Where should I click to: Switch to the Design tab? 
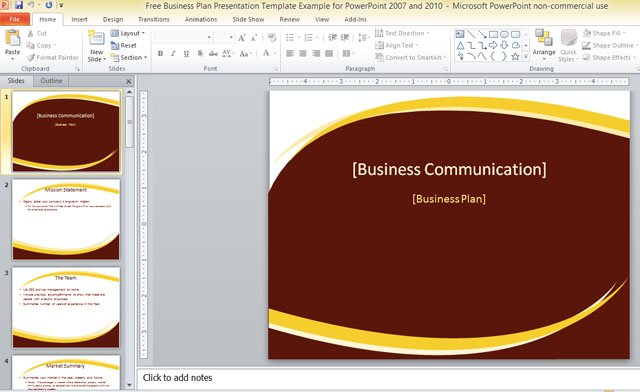point(113,19)
